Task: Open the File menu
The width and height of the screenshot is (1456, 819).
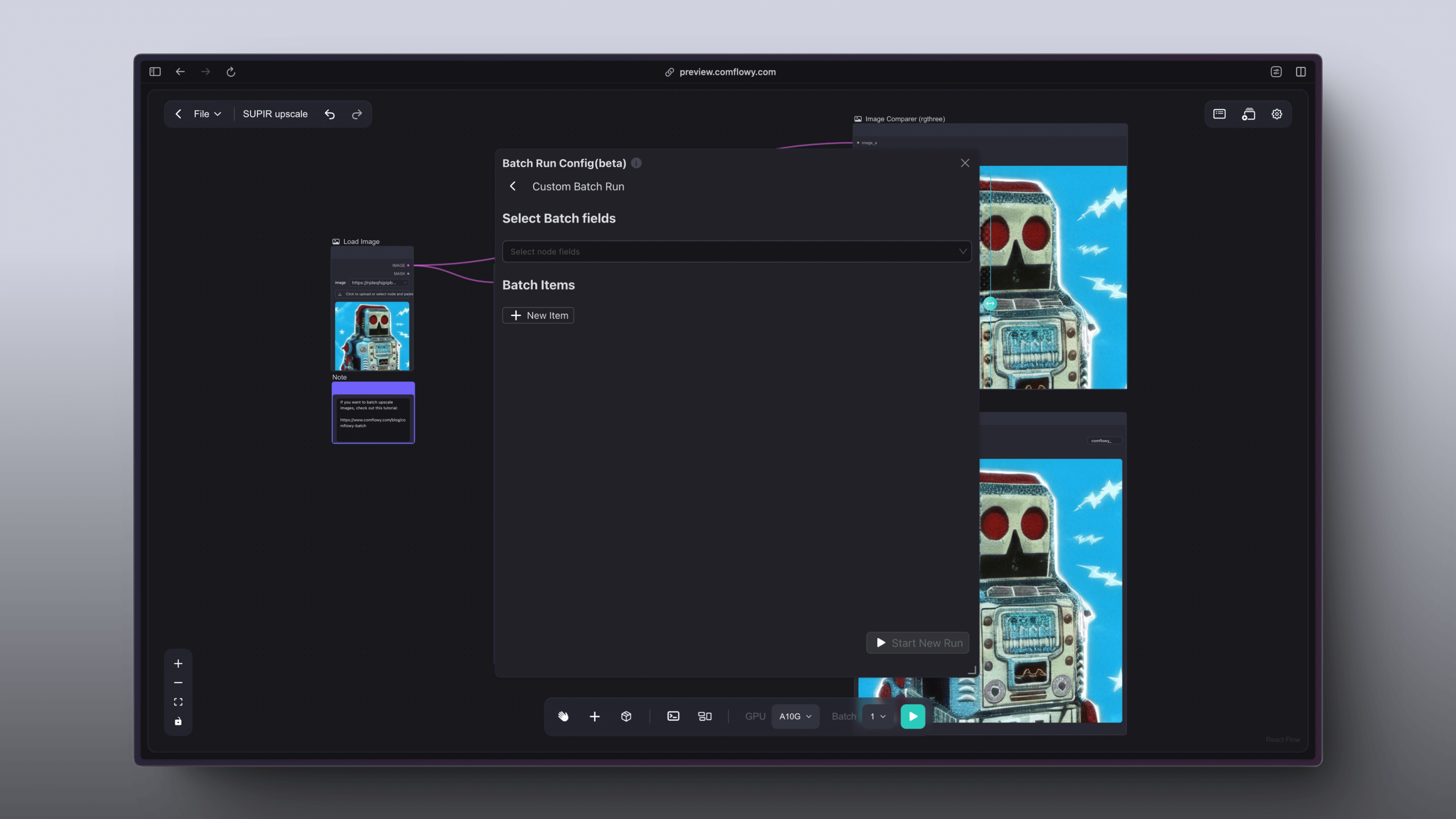Action: point(207,114)
